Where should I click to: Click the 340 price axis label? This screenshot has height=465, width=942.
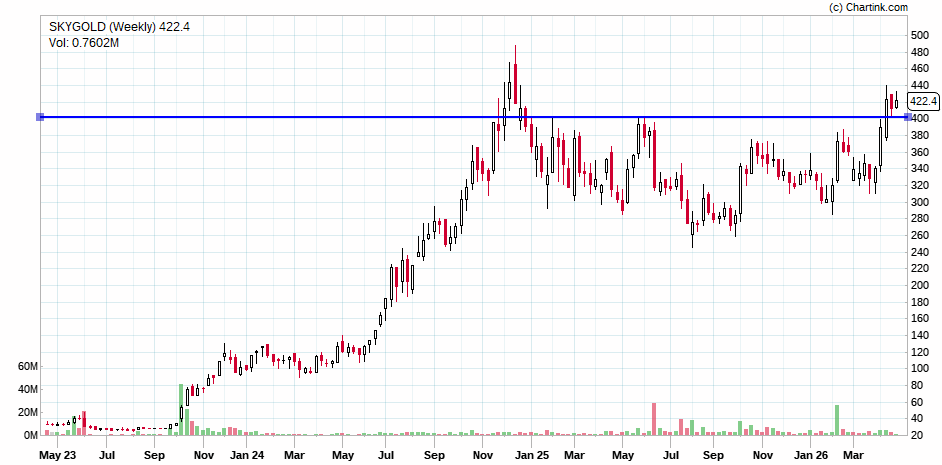920,169
